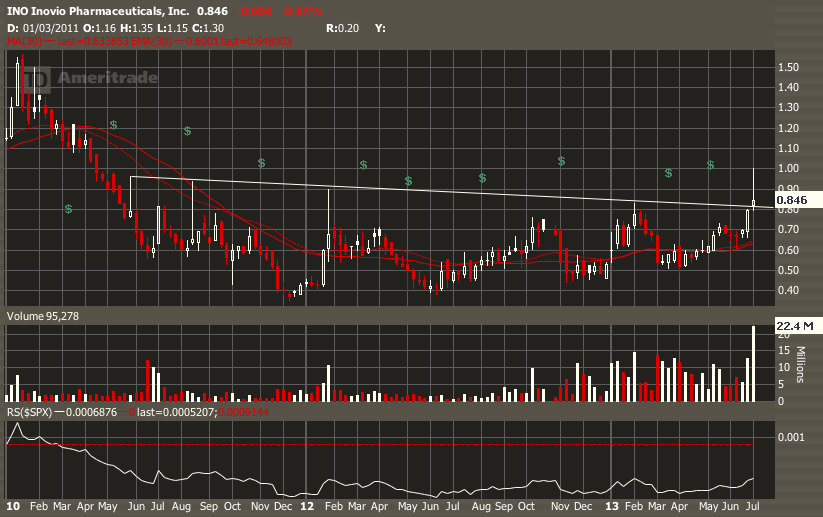Click the rightmost dollar sign marker
The height and width of the screenshot is (517, 823).
click(710, 165)
